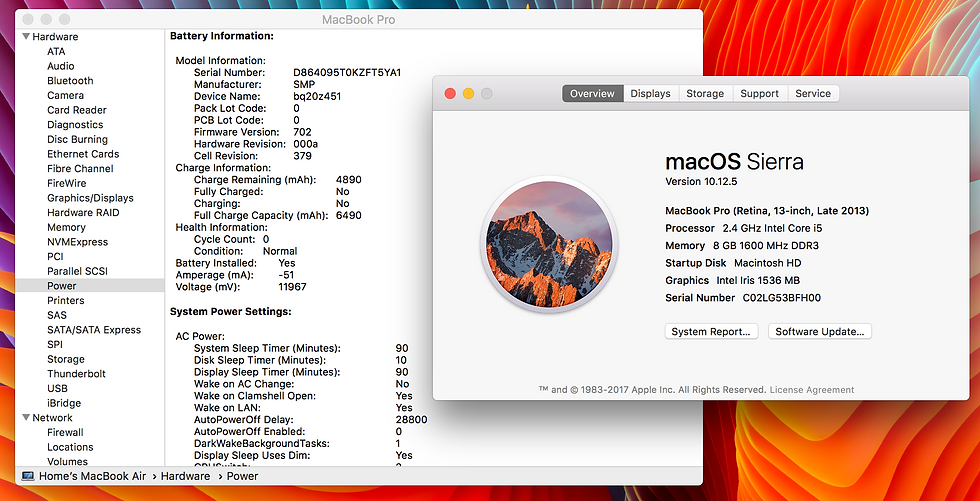980x501 pixels.
Task: Select Volumes under Network
Action: click(68, 462)
